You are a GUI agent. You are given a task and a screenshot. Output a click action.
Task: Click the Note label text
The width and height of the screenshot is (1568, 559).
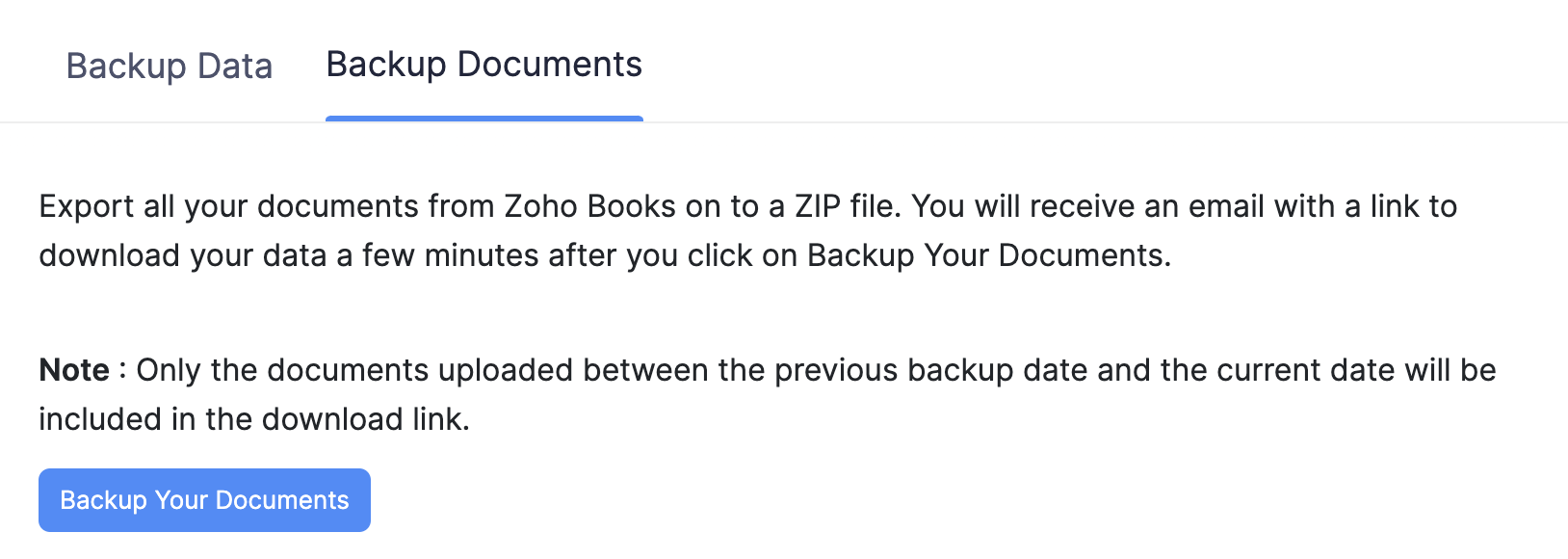click(72, 369)
